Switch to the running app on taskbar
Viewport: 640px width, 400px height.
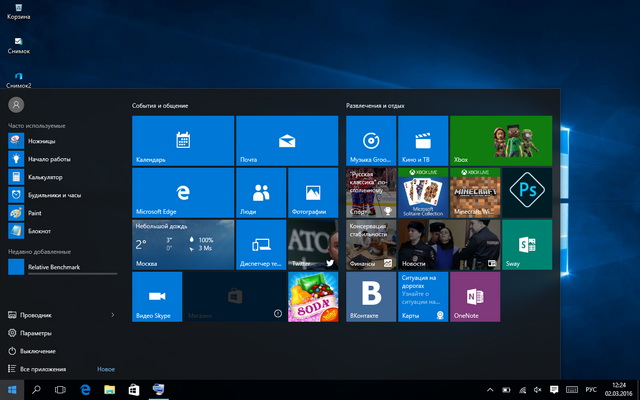click(158, 389)
